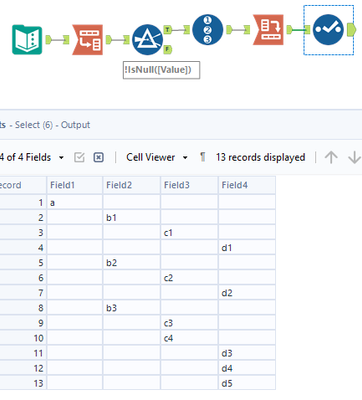The height and width of the screenshot is (400, 362).
Task: Select the cell containing 'c3'
Action: click(189, 323)
